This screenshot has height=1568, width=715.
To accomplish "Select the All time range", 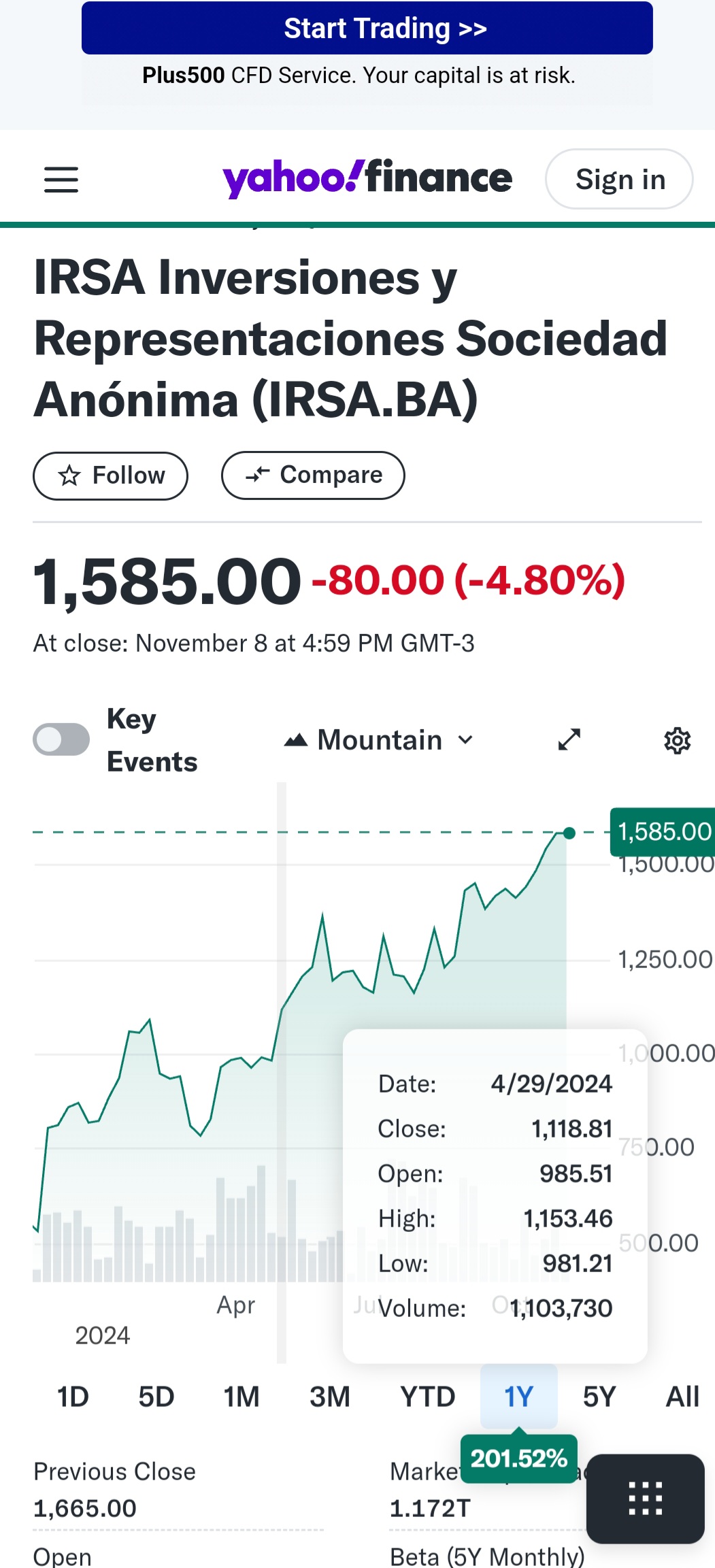I will (x=682, y=1397).
